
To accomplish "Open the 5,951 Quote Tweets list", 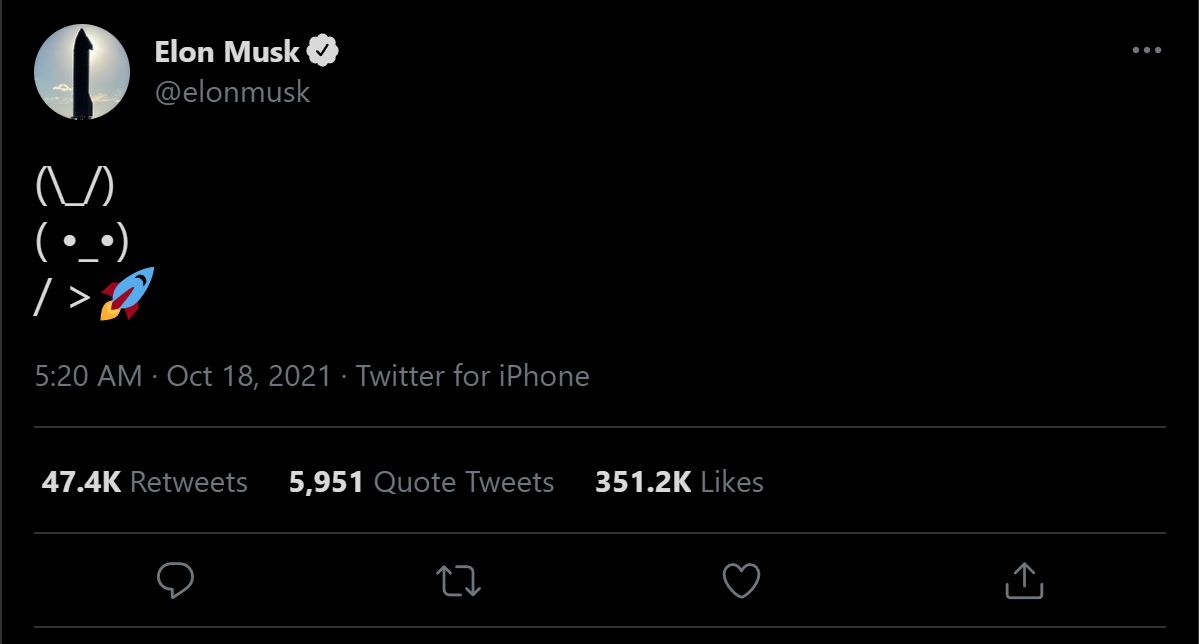I will pyautogui.click(x=420, y=482).
